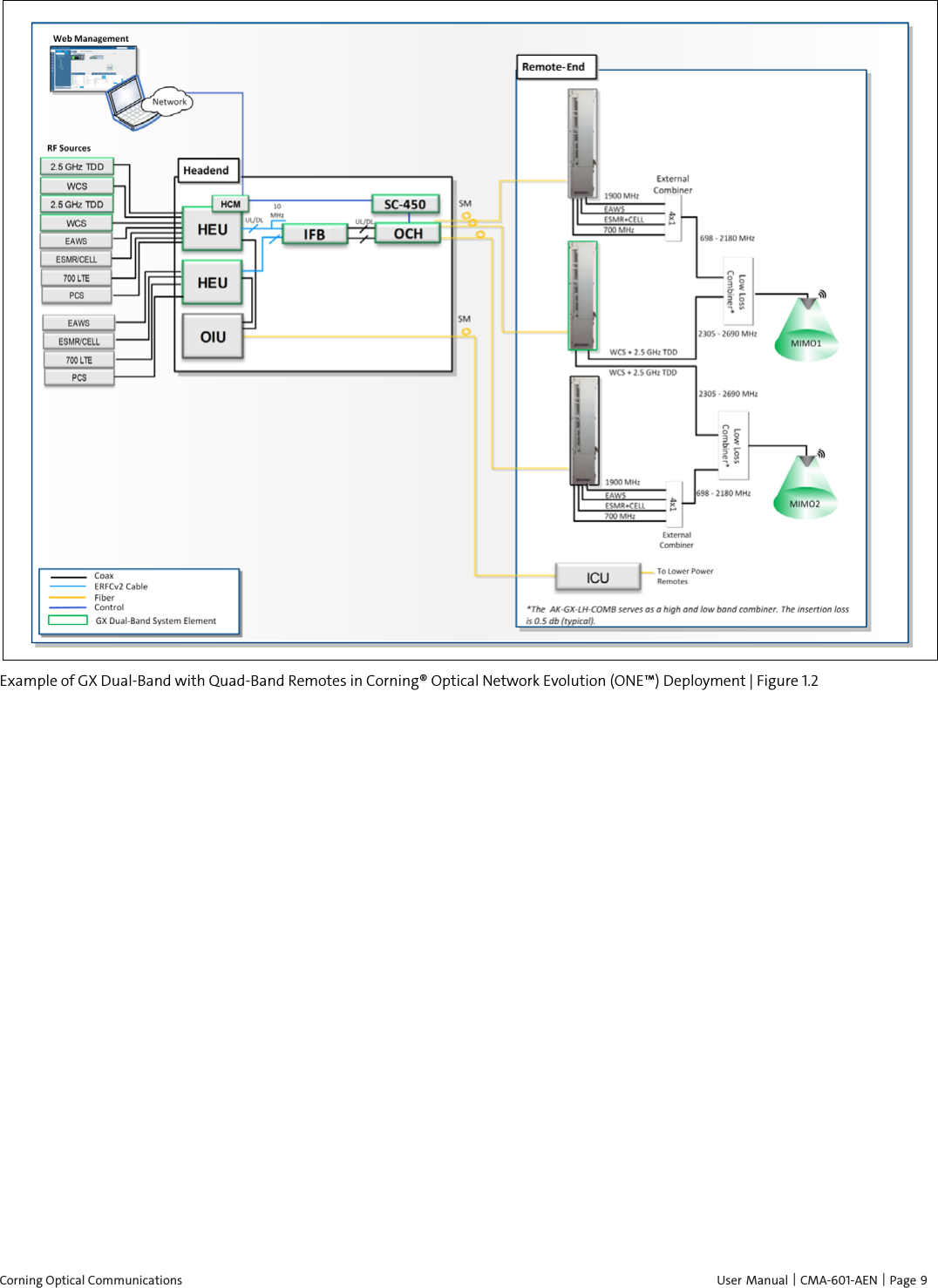Screen dimensions: 938x1288
Task: Click 'External Combiner' label above the upper 4x1
Action: [x=673, y=184]
